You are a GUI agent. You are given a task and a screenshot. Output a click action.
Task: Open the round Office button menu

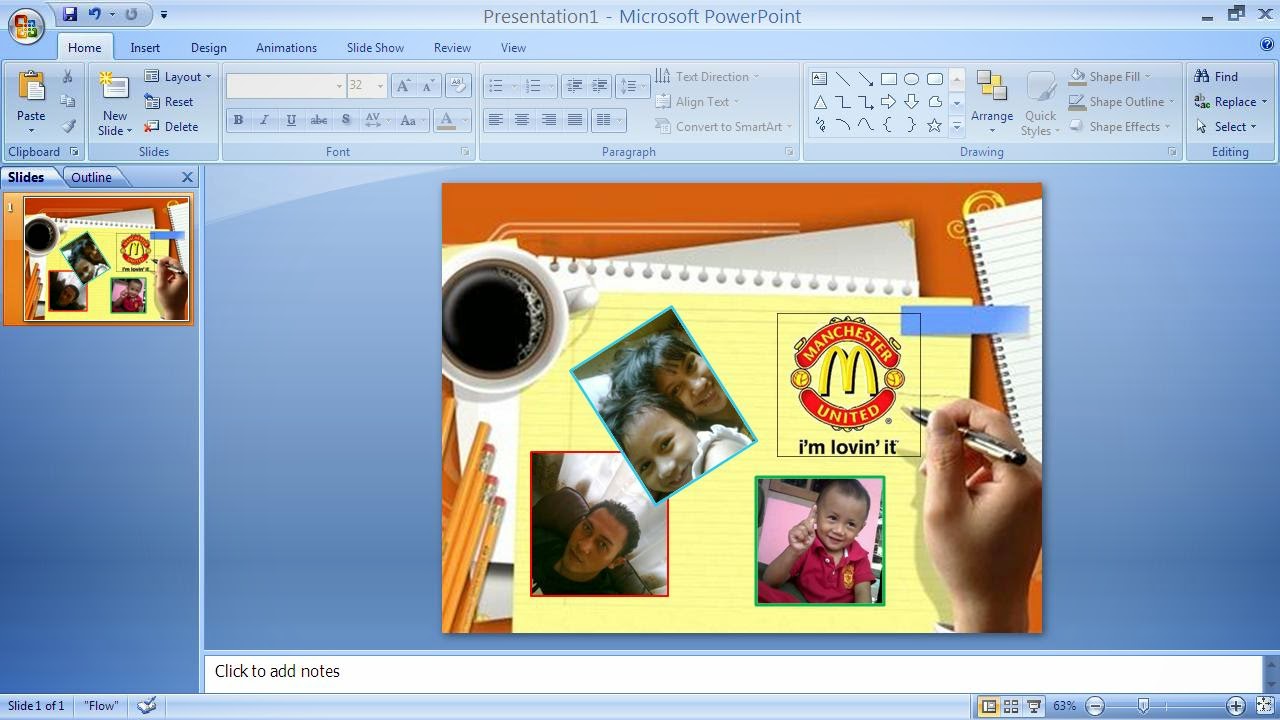click(26, 25)
